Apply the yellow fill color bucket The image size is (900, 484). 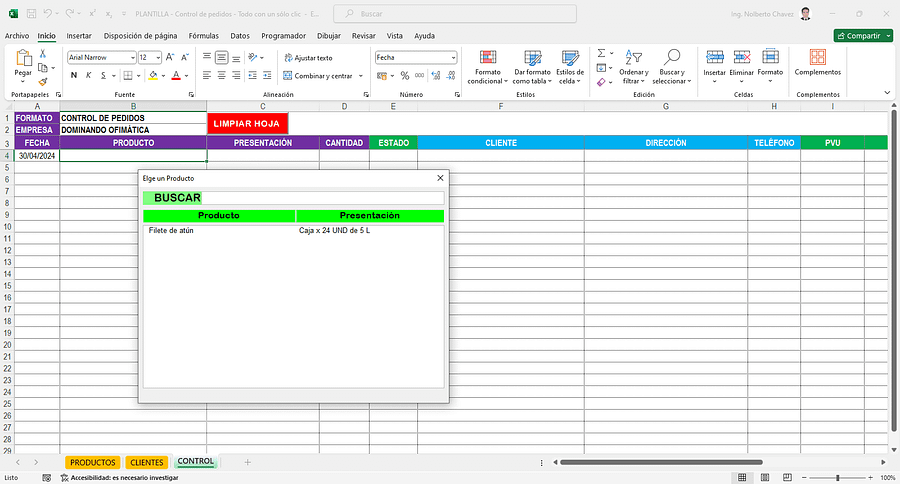tap(153, 75)
